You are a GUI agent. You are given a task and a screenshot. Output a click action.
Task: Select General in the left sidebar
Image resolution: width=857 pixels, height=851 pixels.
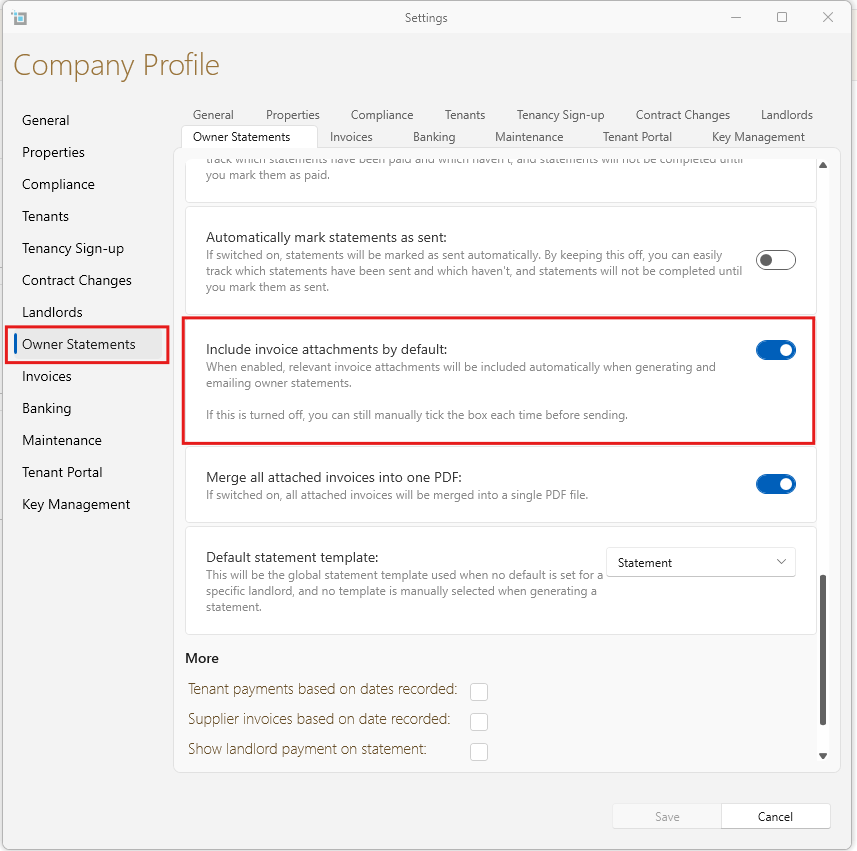[x=45, y=120]
